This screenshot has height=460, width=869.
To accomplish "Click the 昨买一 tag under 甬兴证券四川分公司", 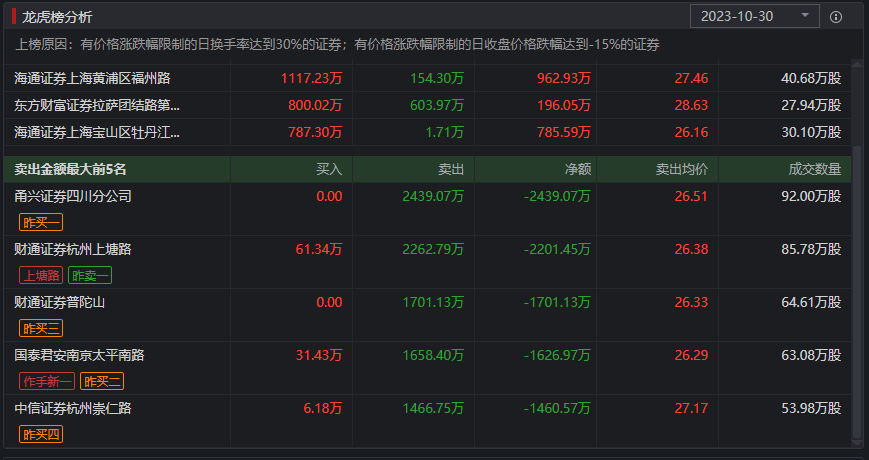I will coord(41,221).
